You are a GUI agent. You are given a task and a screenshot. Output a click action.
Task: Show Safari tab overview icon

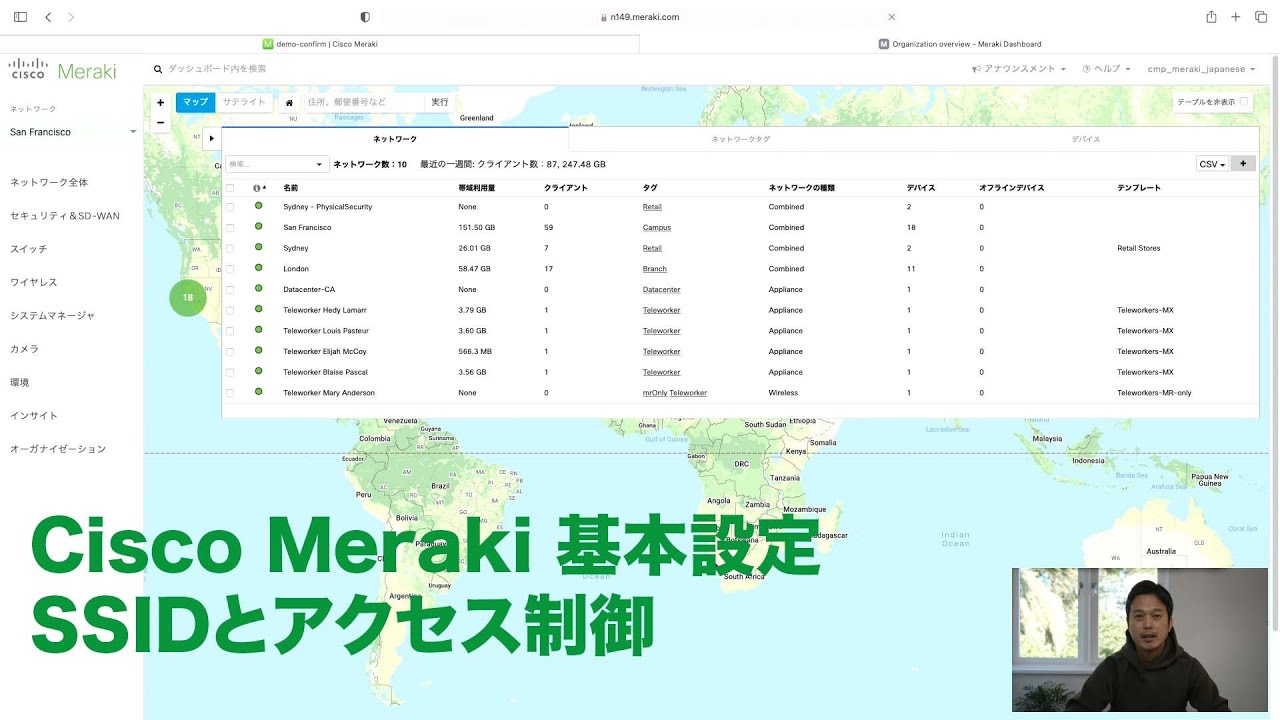[1261, 17]
